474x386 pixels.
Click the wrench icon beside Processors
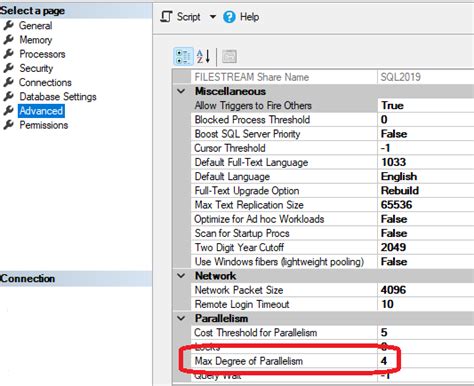[8, 54]
